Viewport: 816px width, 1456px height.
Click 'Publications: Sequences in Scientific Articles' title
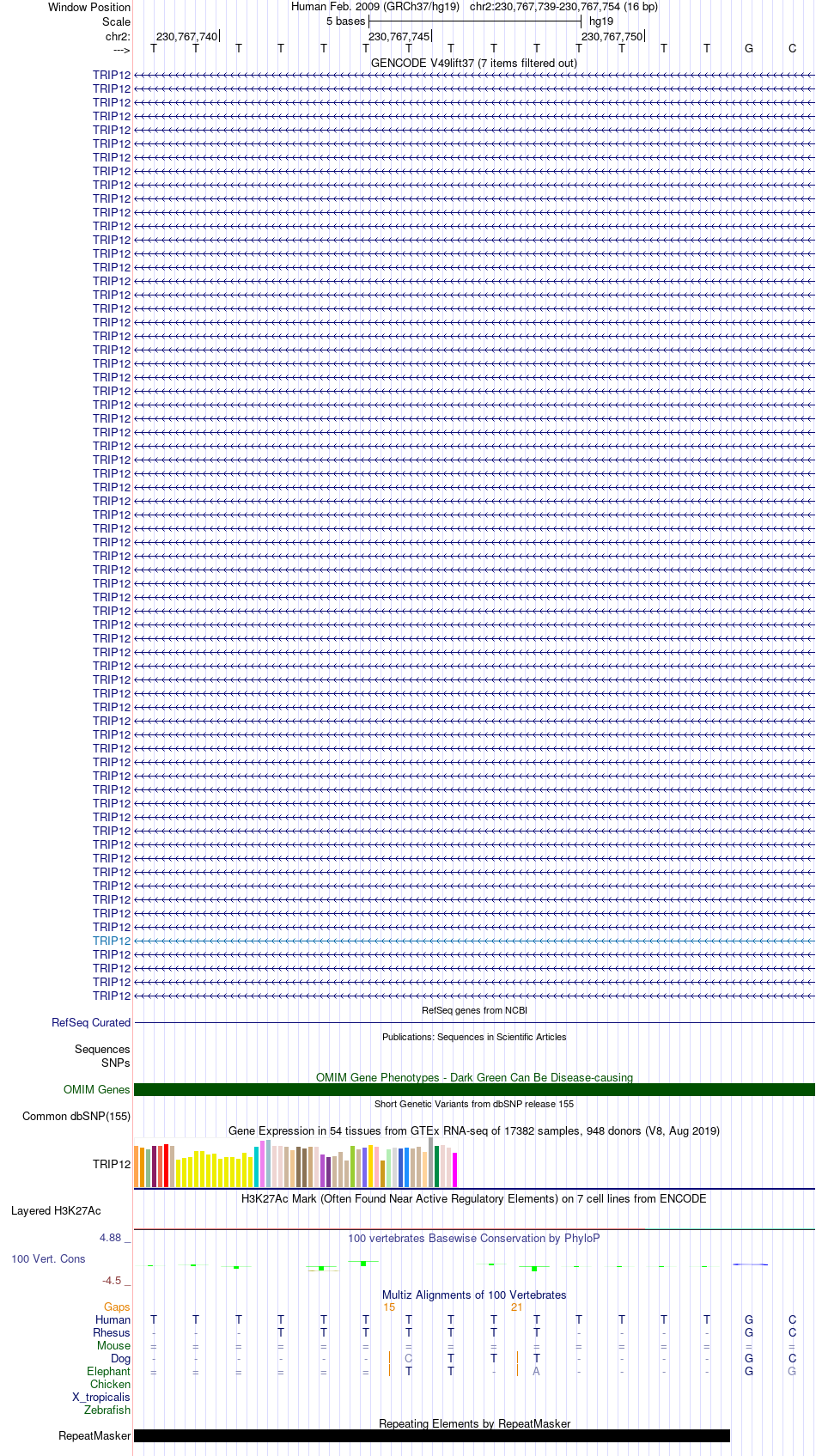(x=474, y=1037)
